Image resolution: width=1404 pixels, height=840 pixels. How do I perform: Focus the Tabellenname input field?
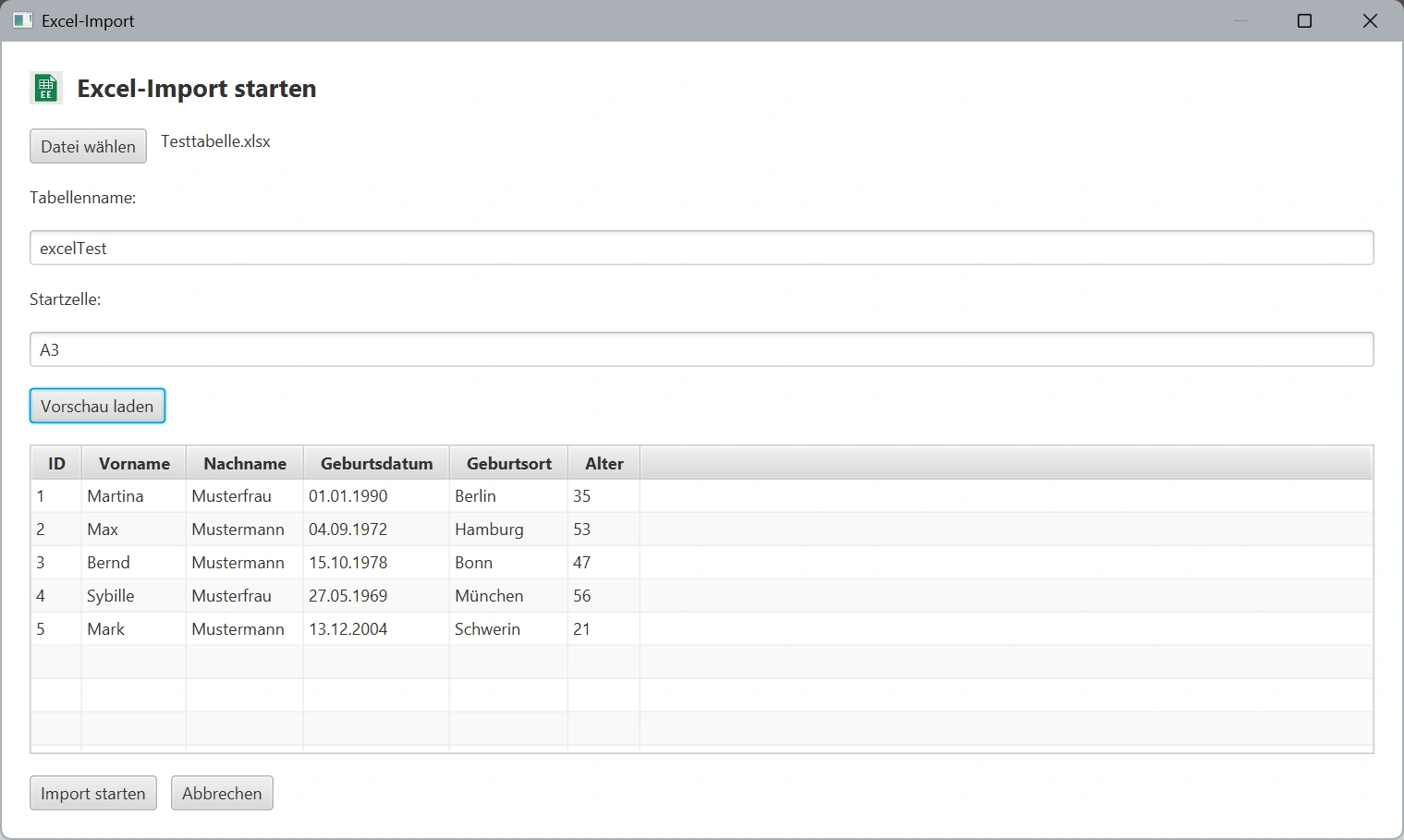click(701, 248)
